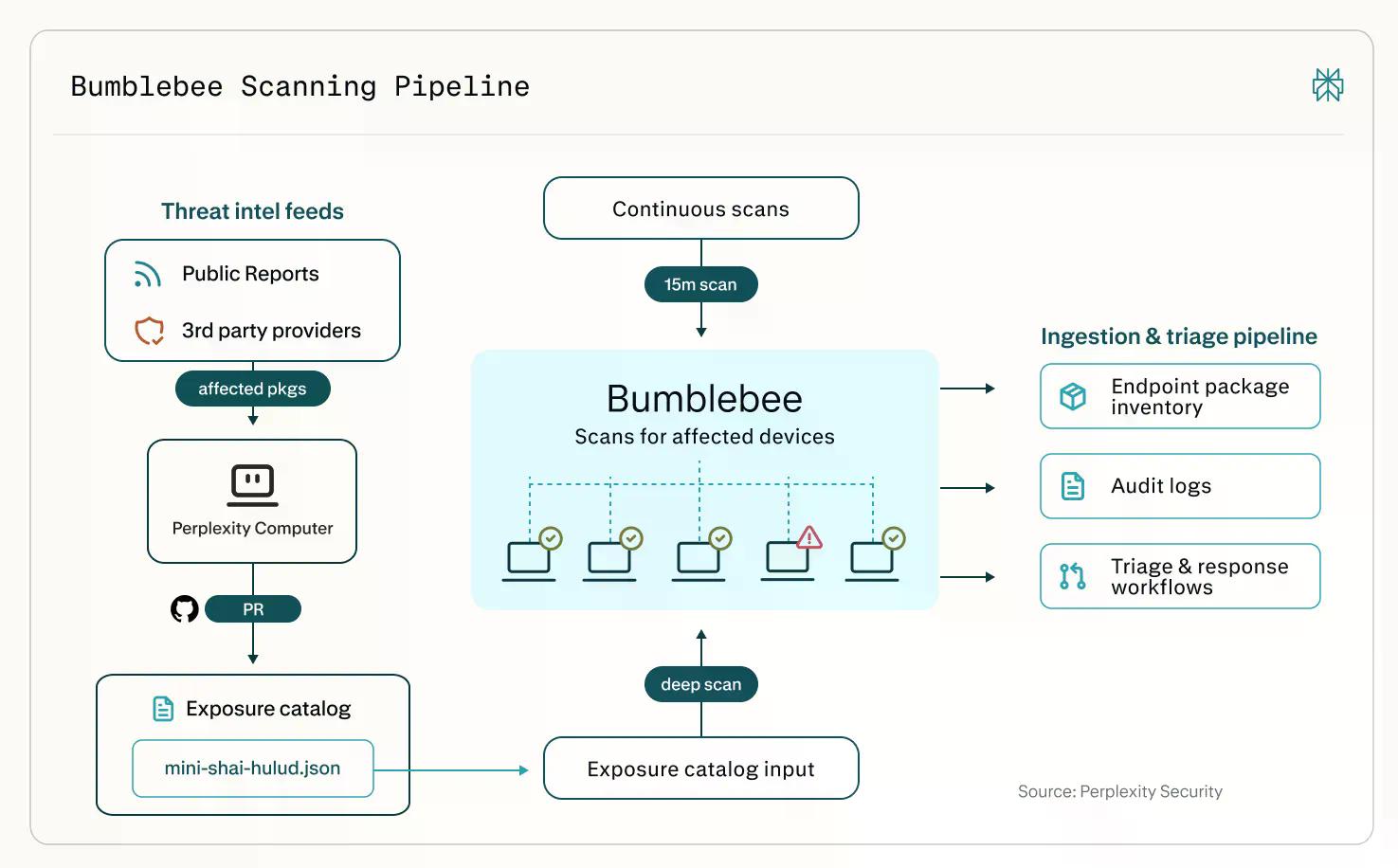Click the shield icon beside 3rd party providers

[x=149, y=331]
